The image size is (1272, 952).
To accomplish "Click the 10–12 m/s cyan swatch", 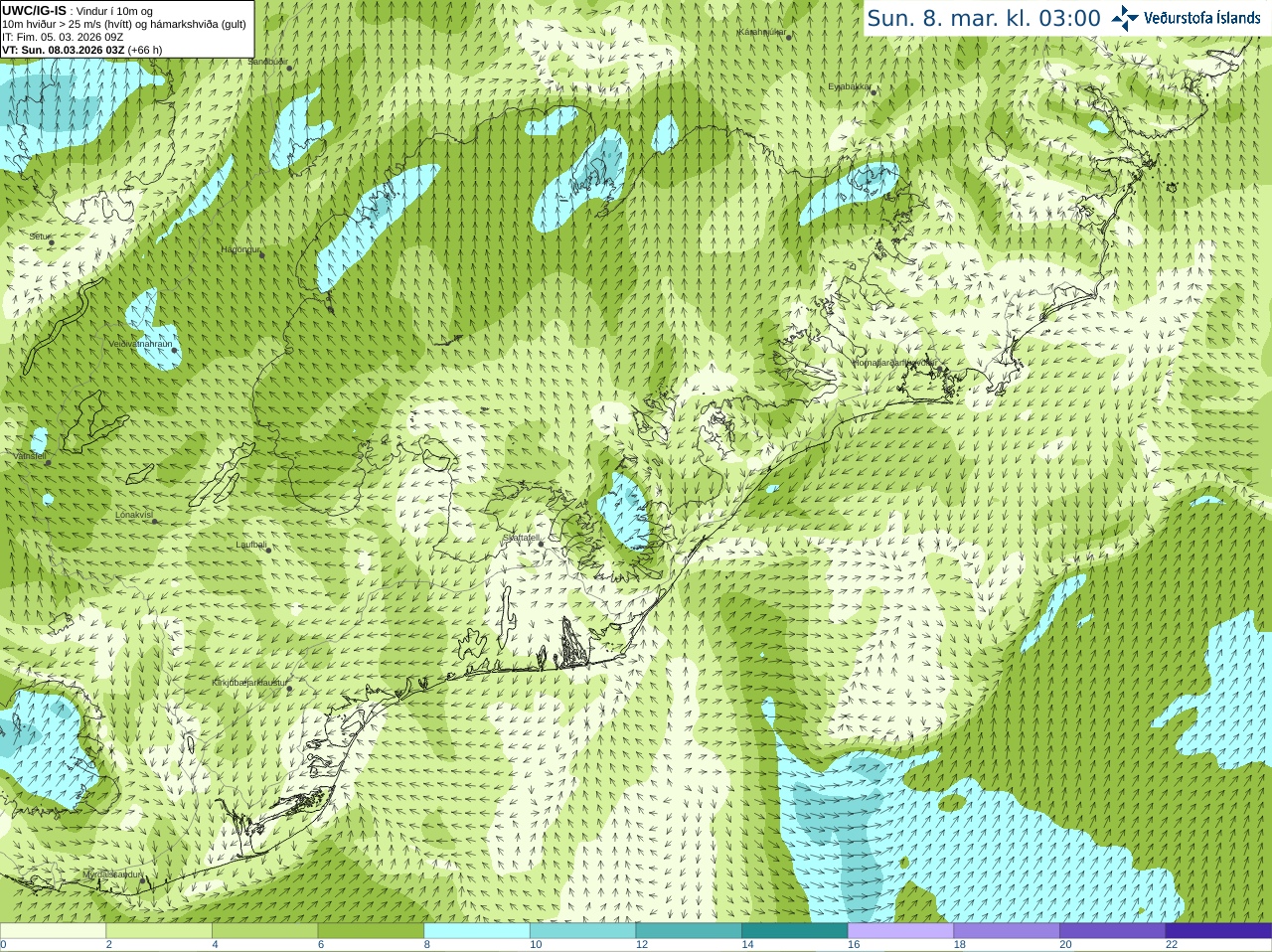I will coord(582,930).
